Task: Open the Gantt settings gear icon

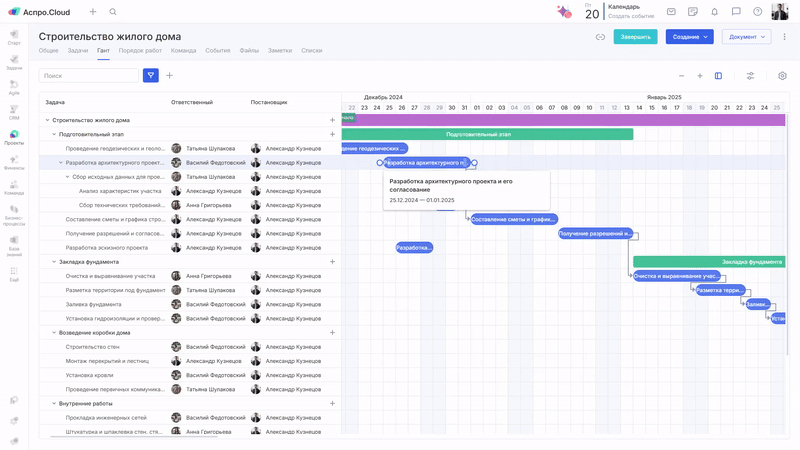Action: 782,76
